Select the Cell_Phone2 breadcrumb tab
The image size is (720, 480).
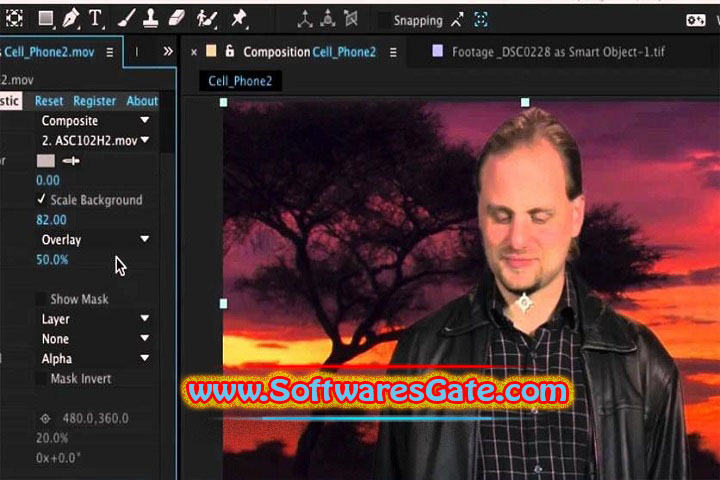coord(240,81)
